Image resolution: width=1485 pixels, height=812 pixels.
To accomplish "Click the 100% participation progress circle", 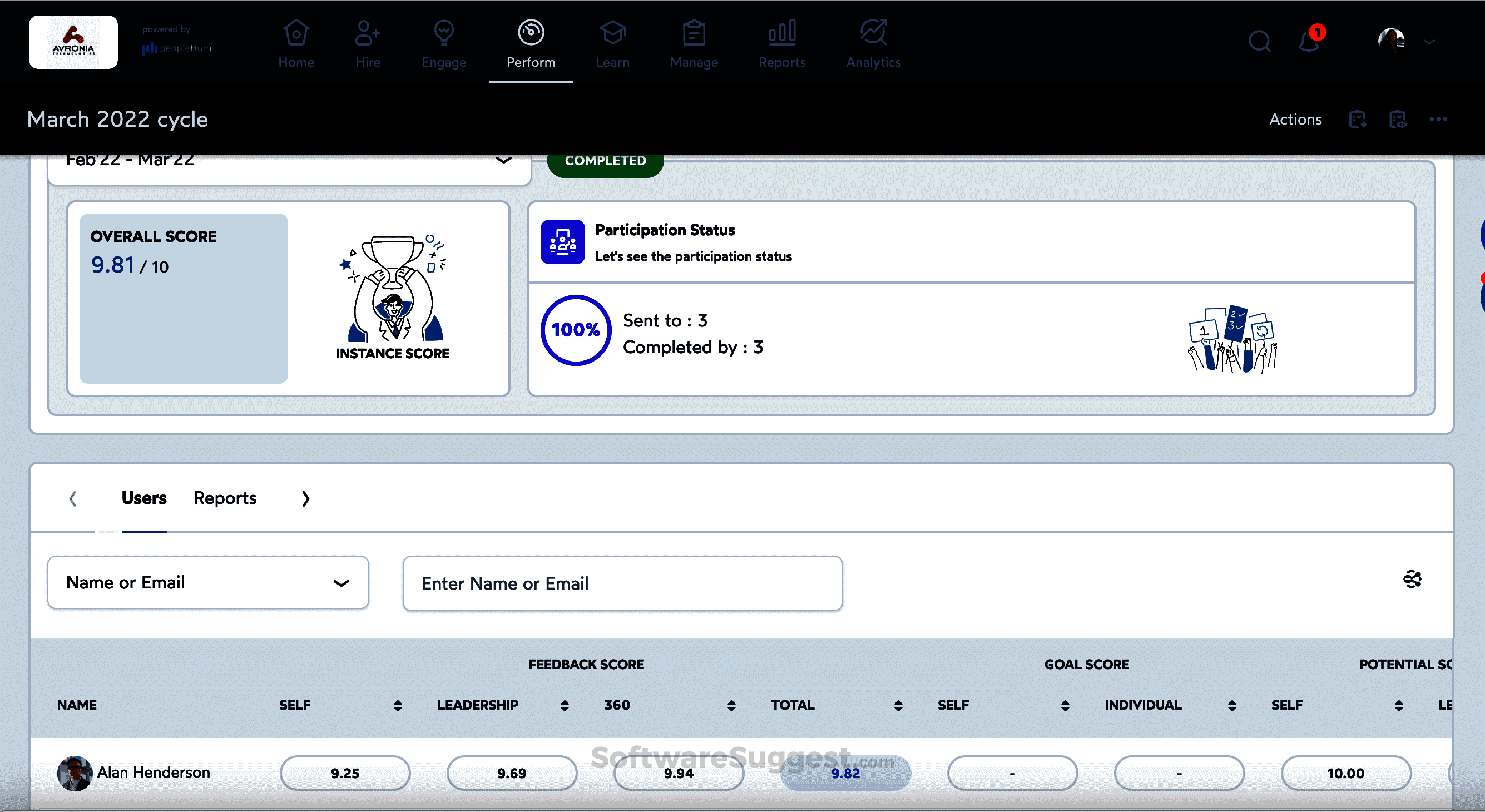I will coord(575,330).
